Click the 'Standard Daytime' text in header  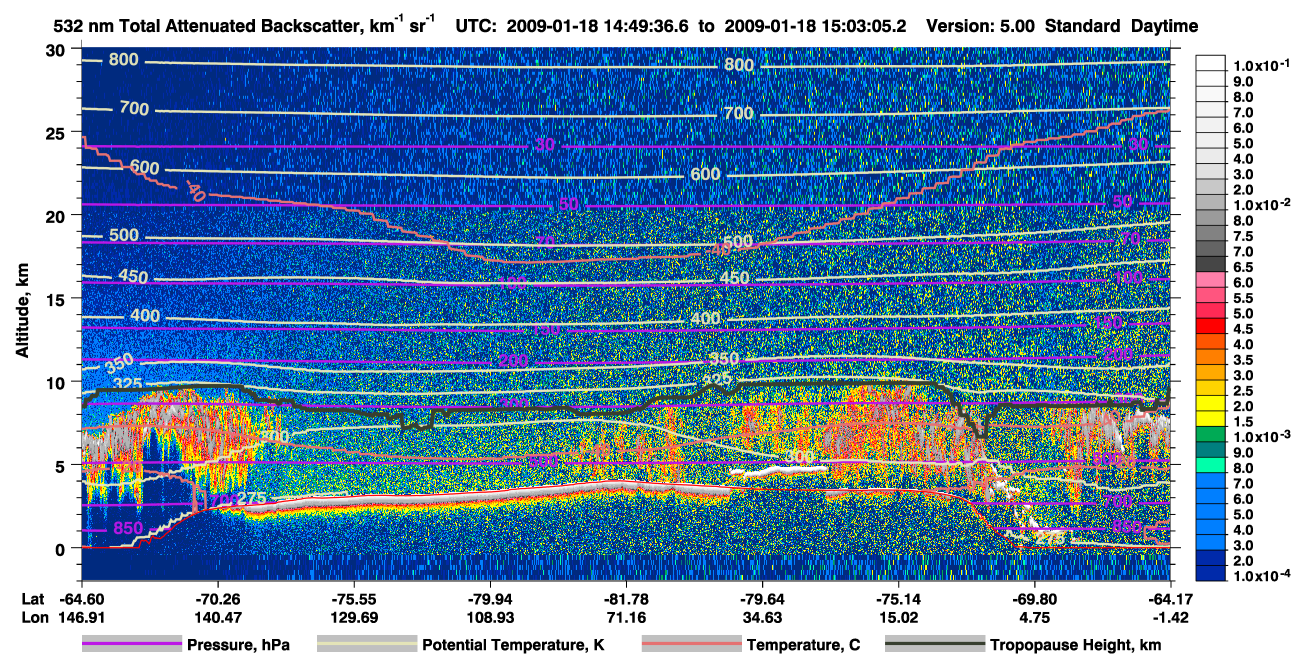click(1123, 26)
